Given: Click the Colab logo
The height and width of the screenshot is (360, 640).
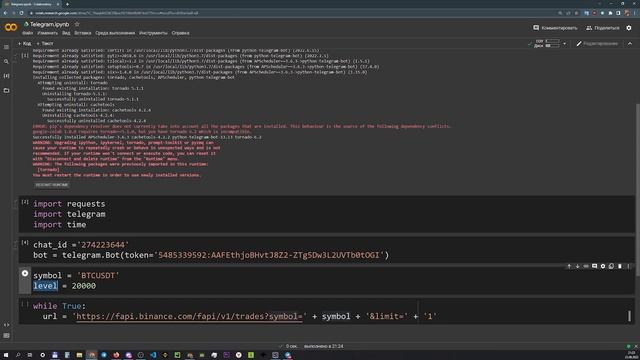Looking at the screenshot, I should click(x=11, y=27).
